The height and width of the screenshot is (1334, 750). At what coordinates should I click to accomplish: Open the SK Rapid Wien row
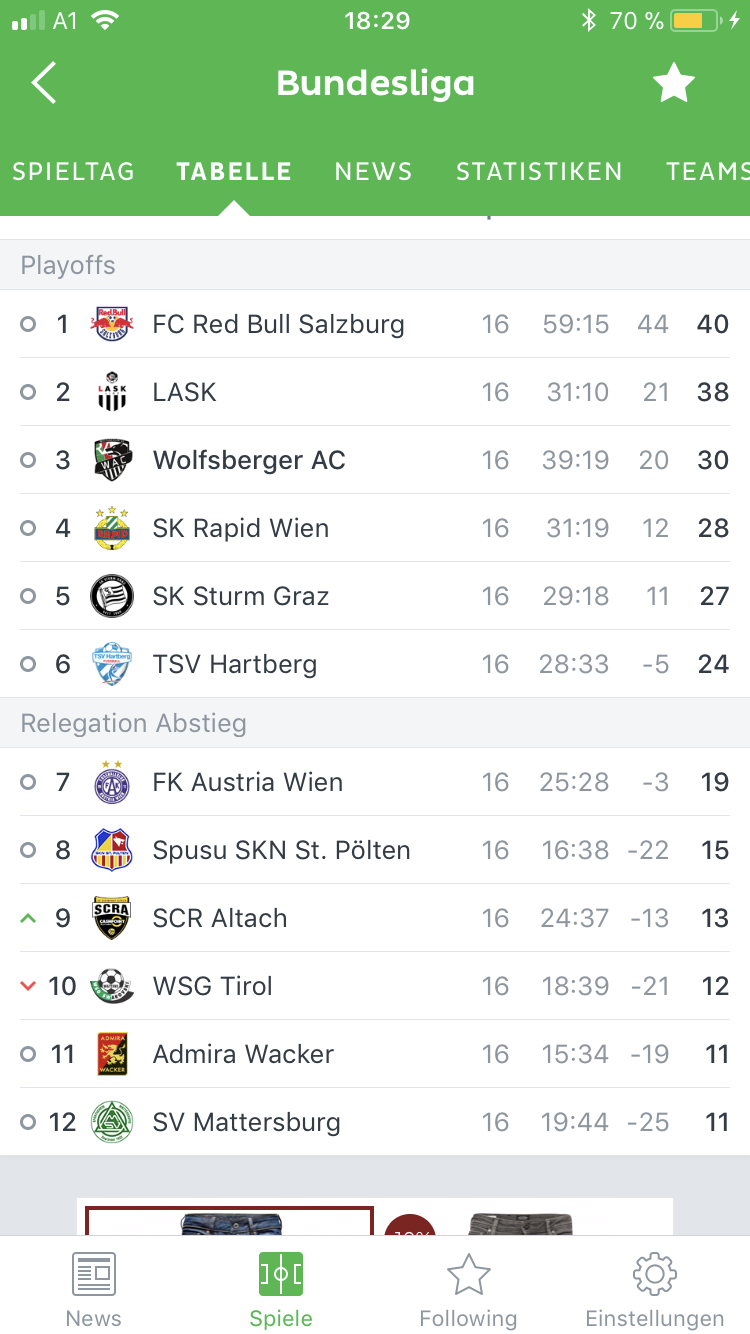pos(375,528)
